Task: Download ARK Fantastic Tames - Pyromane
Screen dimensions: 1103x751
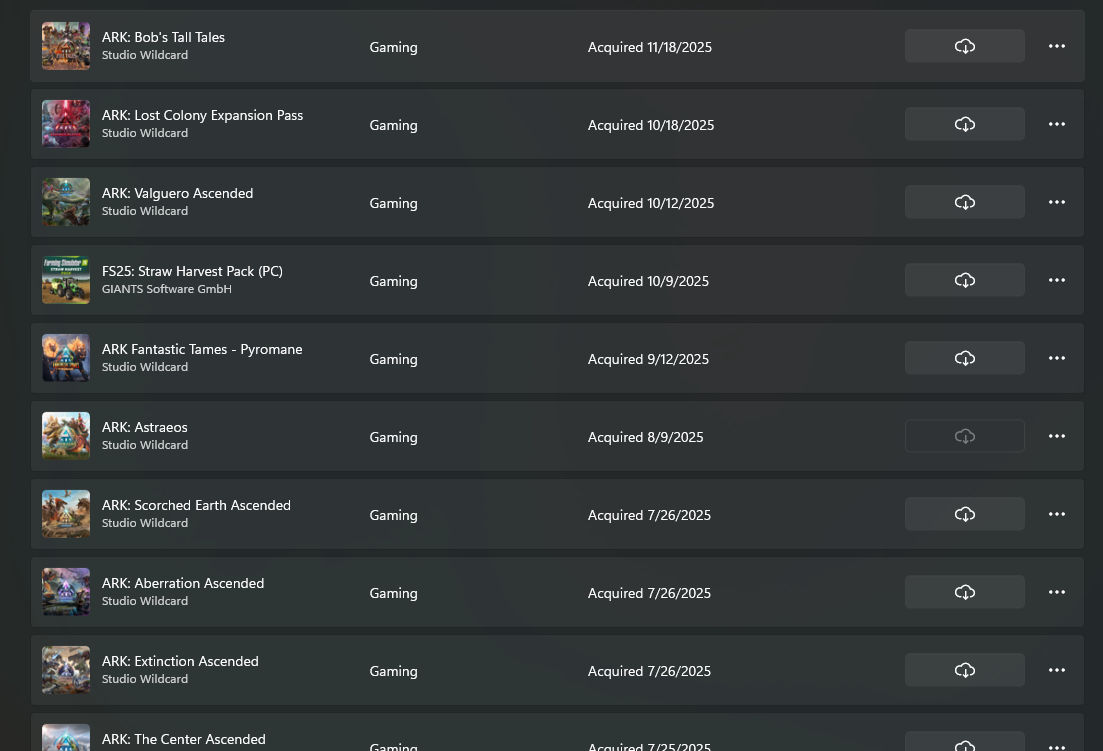Action: tap(964, 359)
